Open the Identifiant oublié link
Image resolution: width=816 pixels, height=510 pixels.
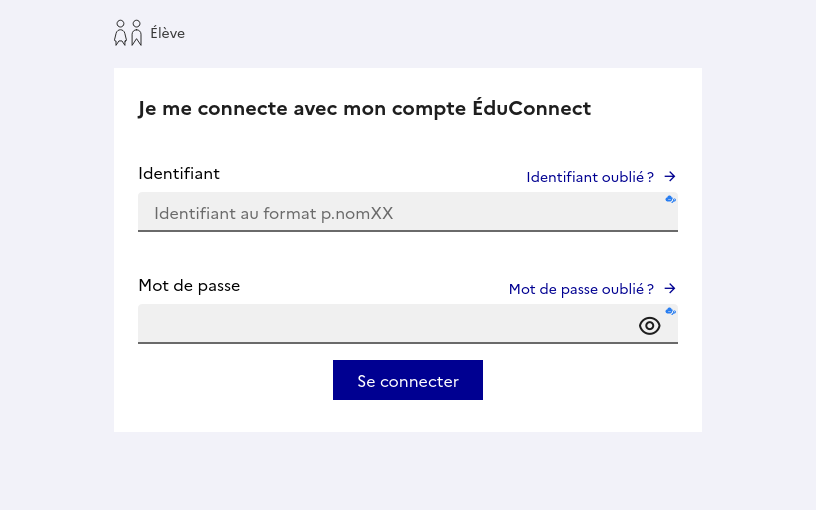click(x=590, y=177)
